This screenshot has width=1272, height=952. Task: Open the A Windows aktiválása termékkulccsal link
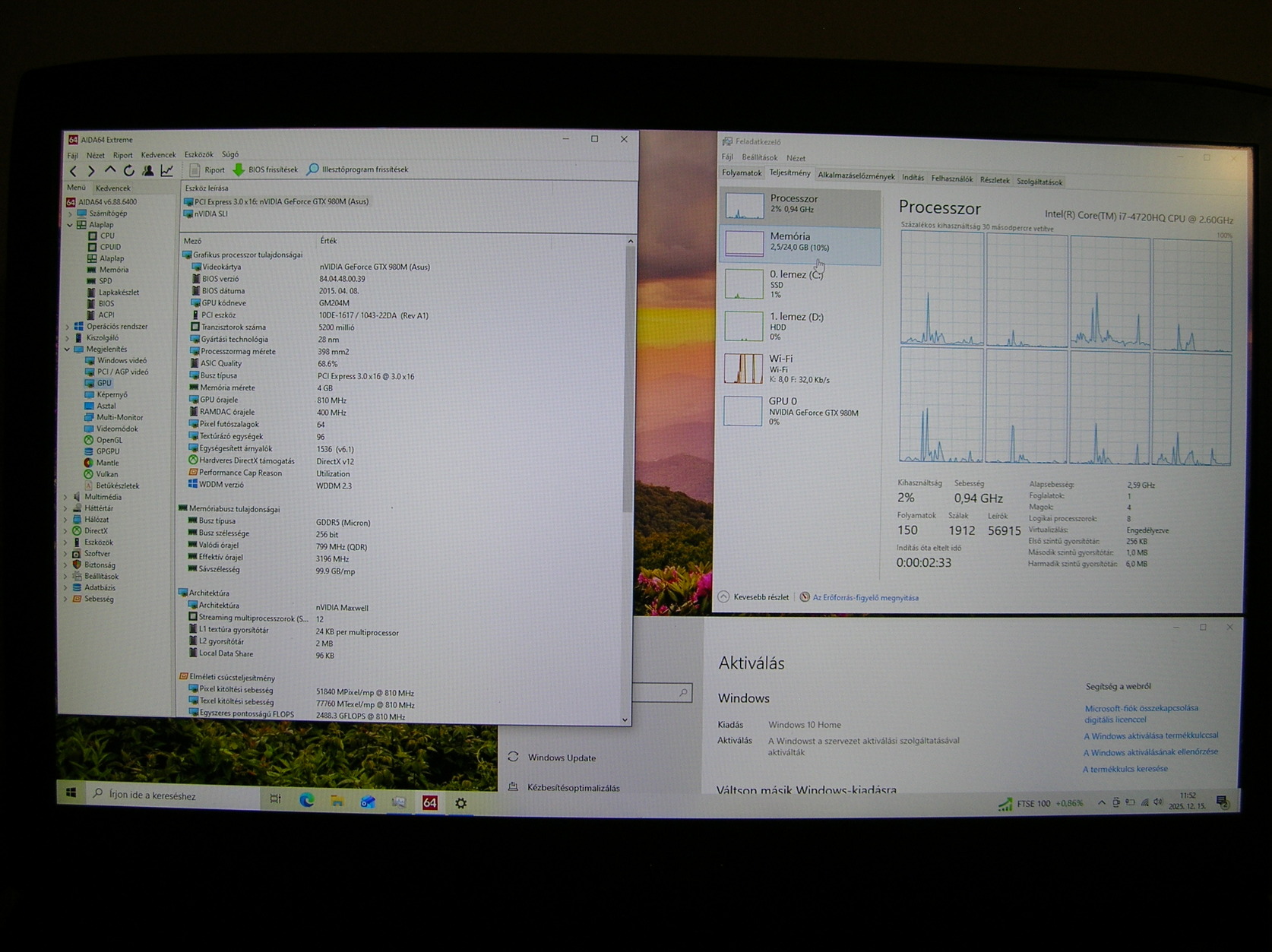point(1150,735)
